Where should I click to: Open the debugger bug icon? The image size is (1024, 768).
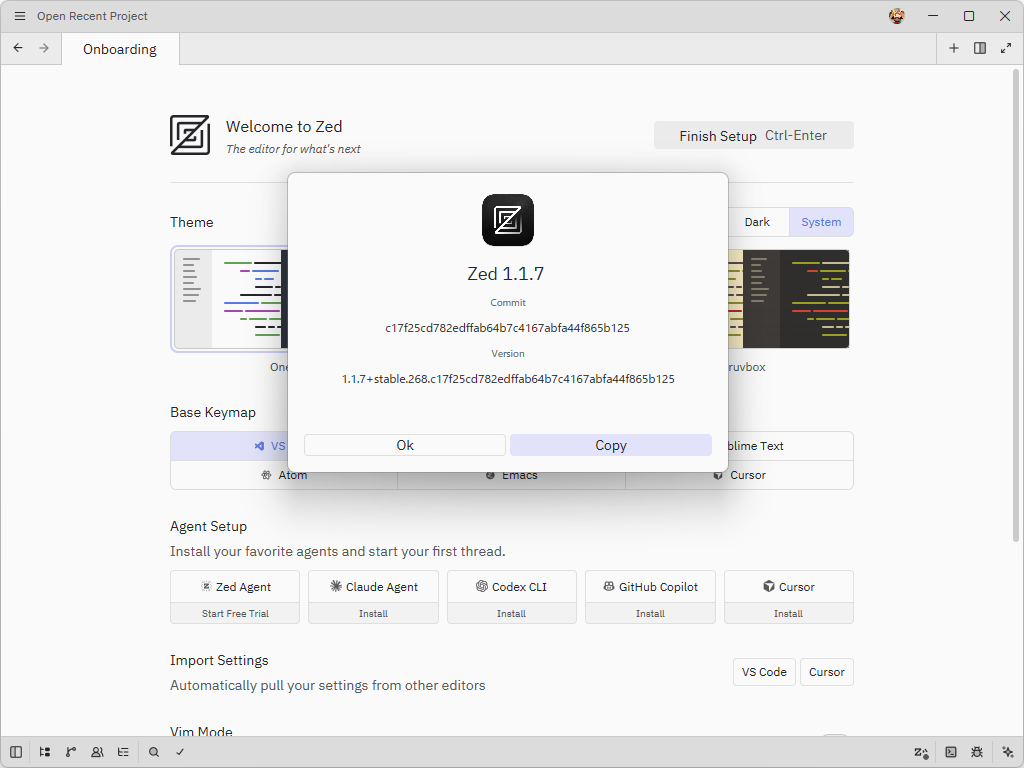tap(977, 752)
